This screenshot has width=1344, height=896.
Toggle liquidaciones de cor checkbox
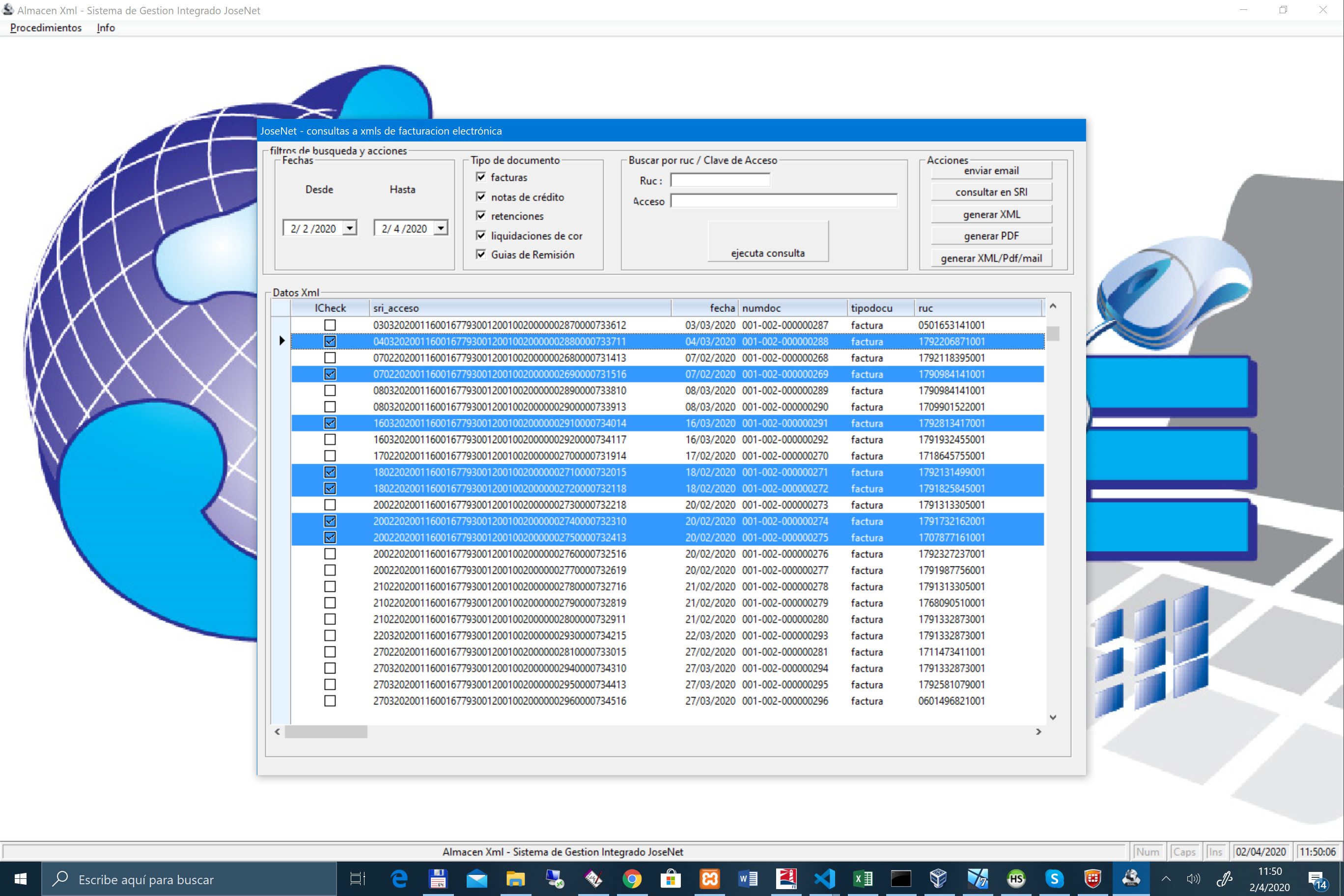point(481,235)
